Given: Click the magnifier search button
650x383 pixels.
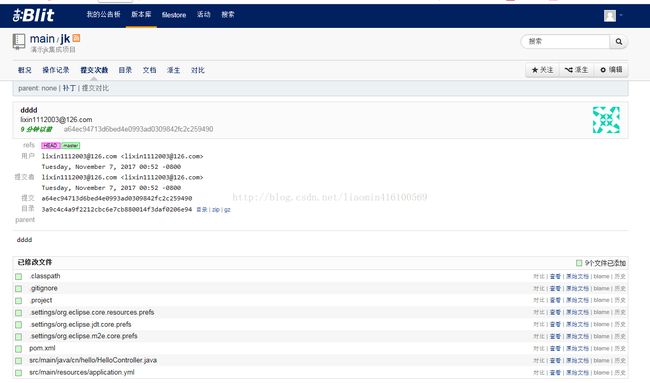Looking at the screenshot, I should [618, 41].
